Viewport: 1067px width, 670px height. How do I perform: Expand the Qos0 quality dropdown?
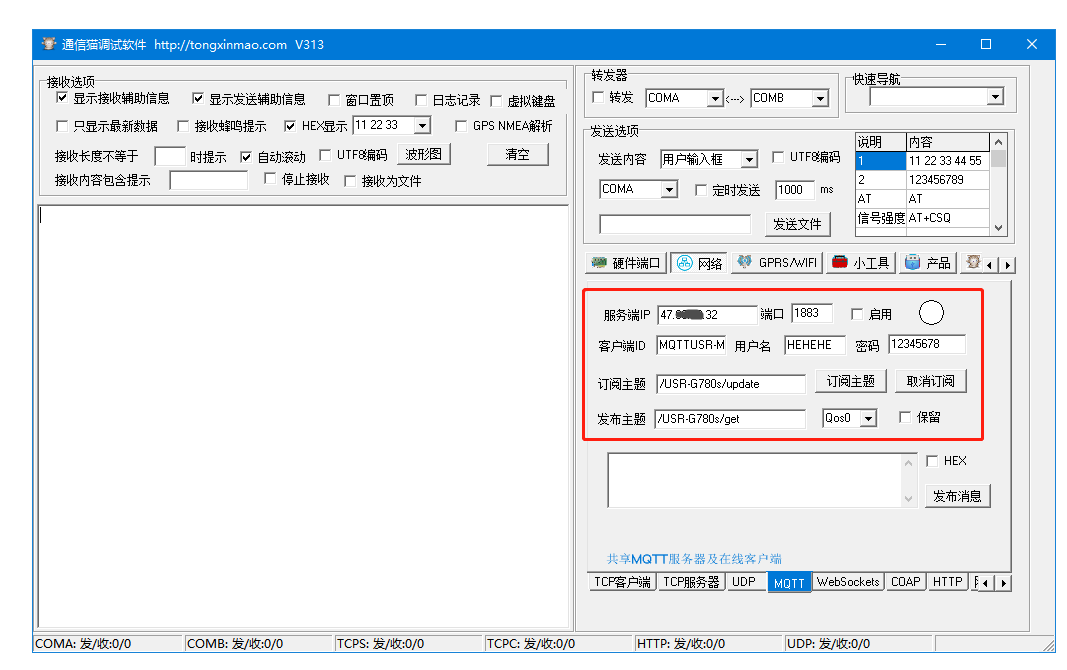(x=868, y=419)
